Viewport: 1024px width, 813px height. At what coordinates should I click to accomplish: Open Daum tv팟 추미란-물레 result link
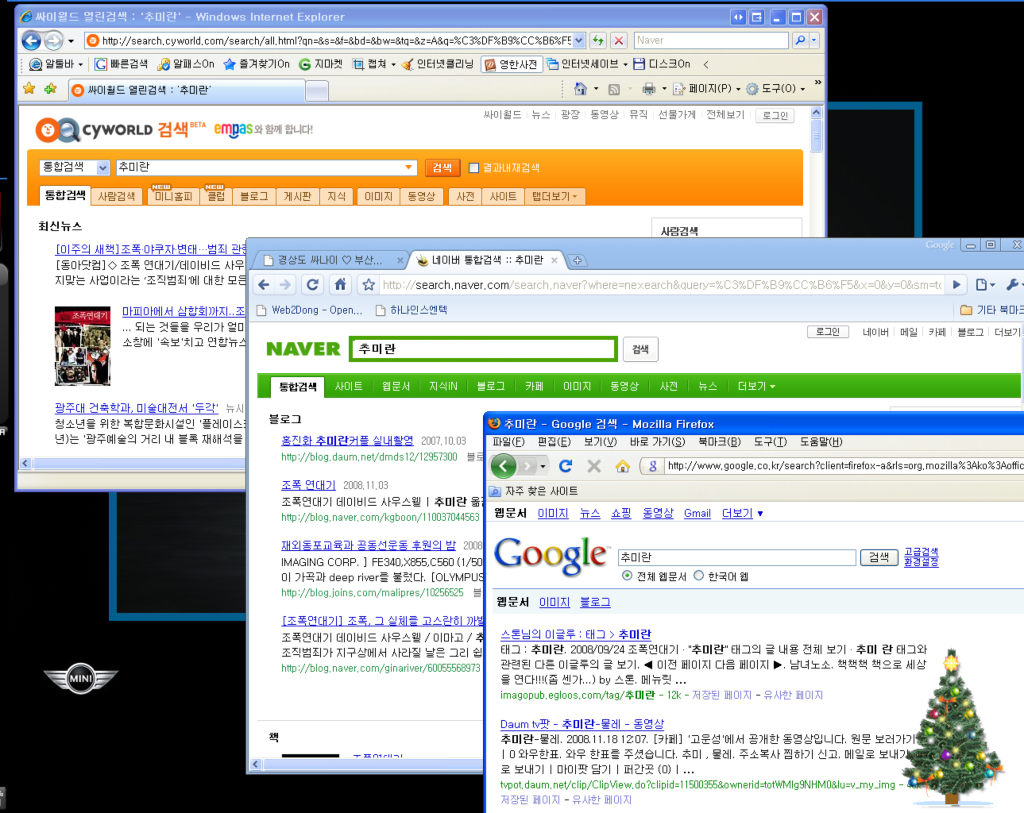tap(582, 724)
